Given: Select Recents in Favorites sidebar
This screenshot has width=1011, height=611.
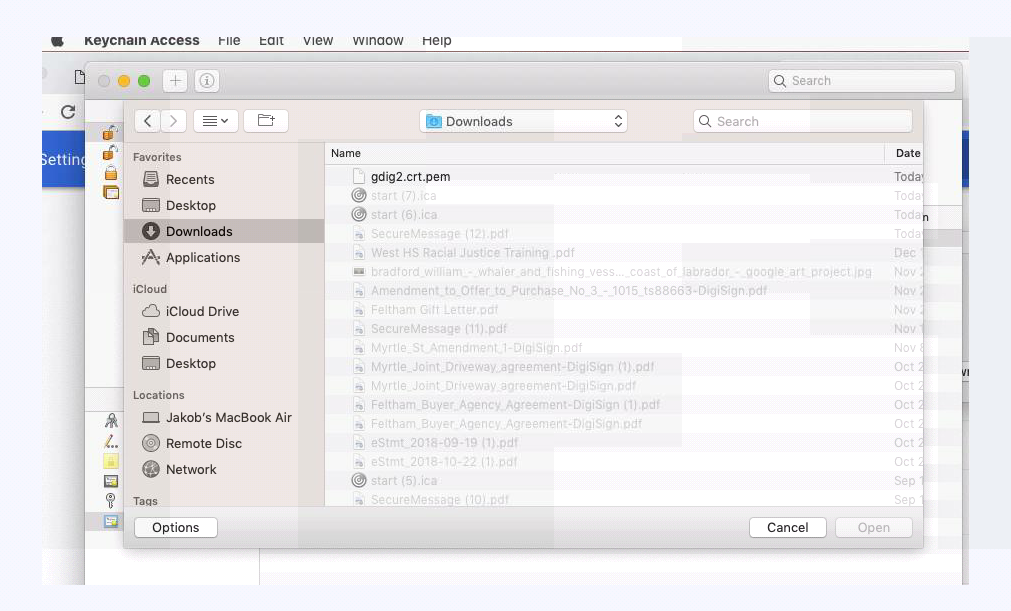Looking at the screenshot, I should coord(189,179).
